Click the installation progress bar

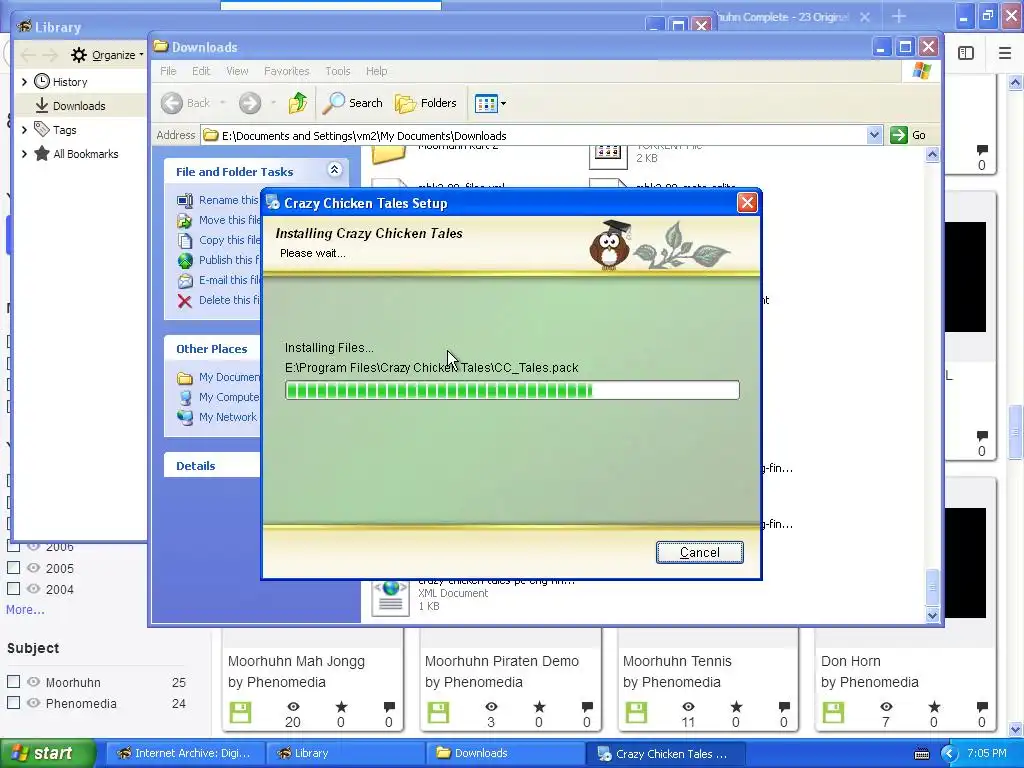pos(512,391)
